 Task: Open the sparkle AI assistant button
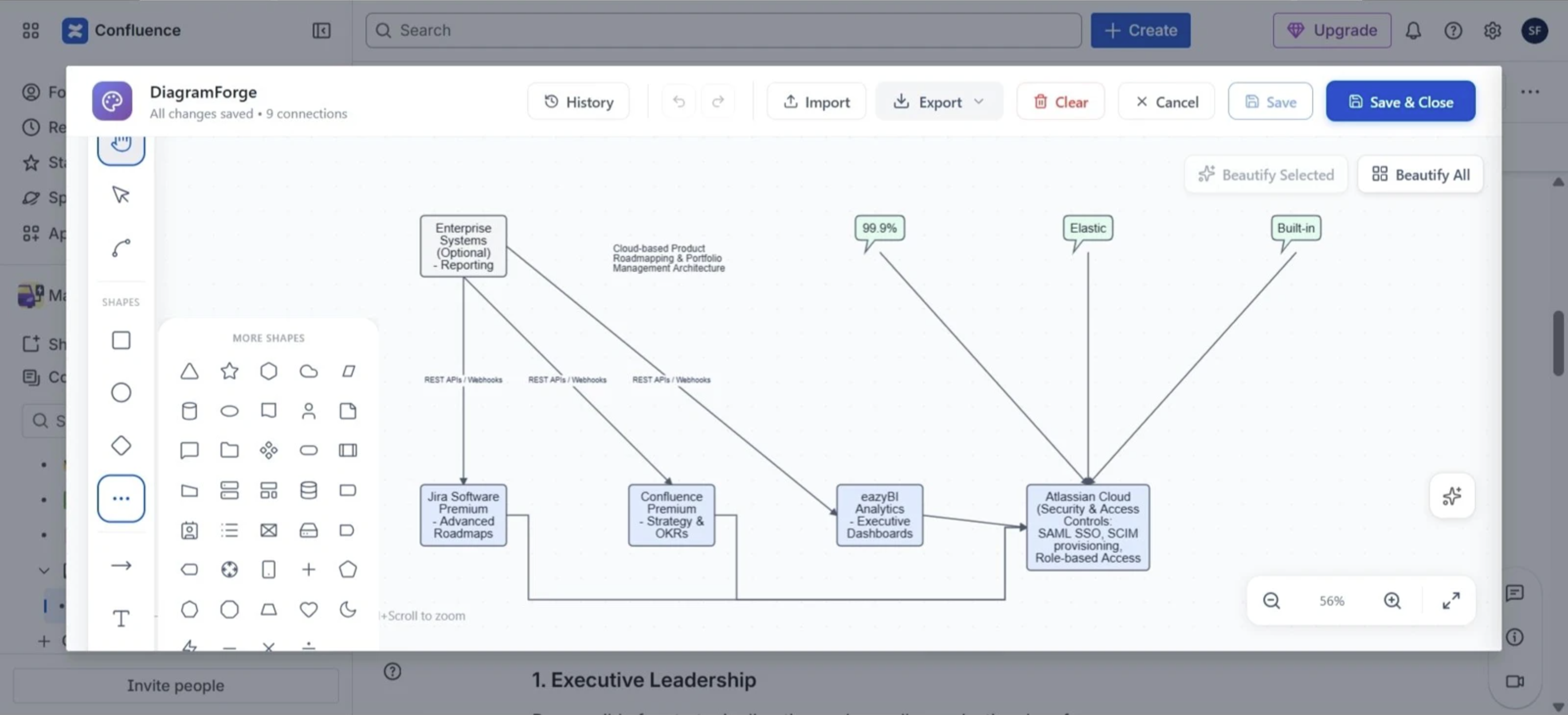click(x=1452, y=496)
